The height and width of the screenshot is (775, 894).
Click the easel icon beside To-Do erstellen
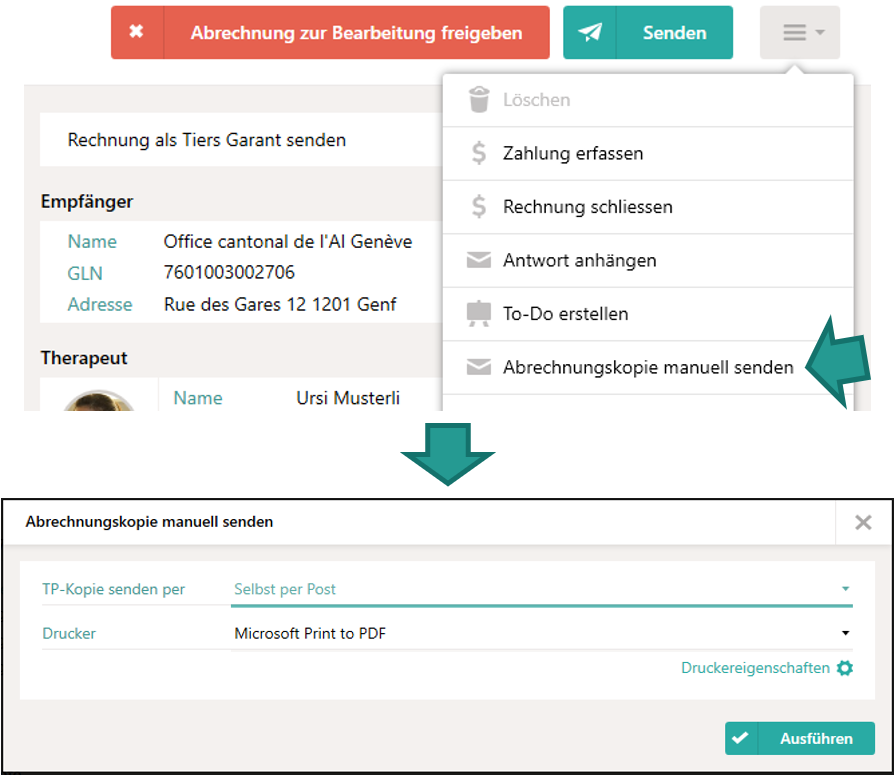click(x=479, y=314)
